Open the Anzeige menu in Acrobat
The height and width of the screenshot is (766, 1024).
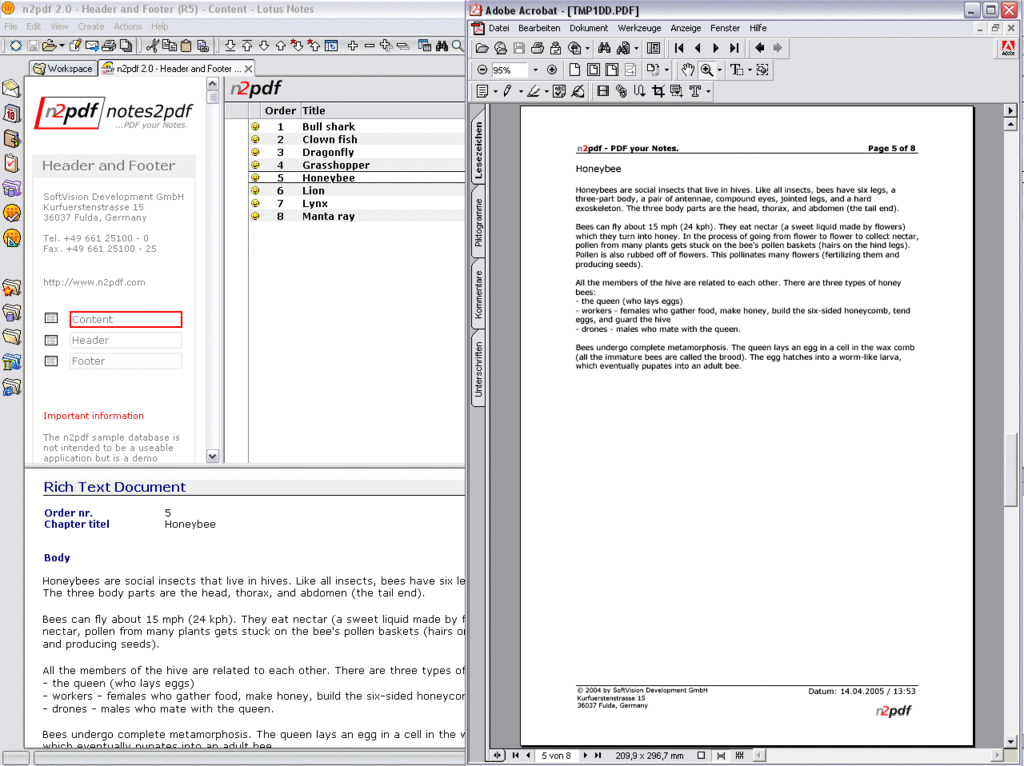coord(685,28)
